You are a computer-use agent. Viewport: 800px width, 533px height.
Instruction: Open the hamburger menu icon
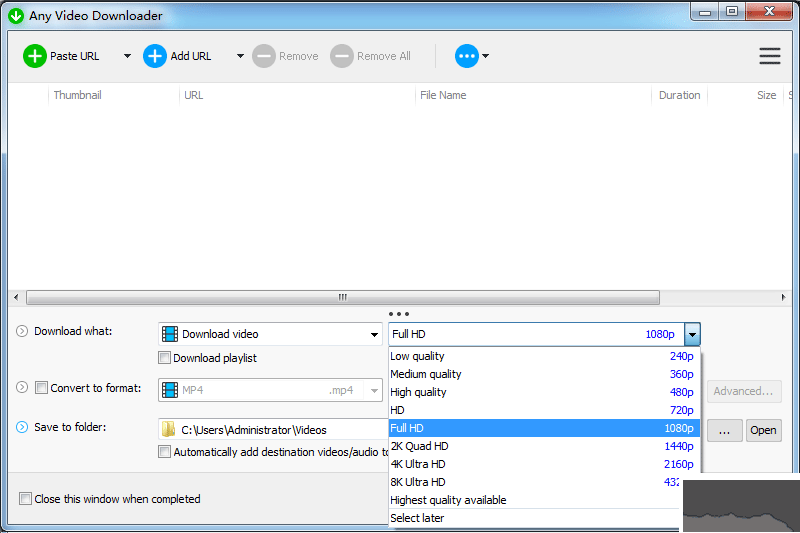tap(769, 56)
